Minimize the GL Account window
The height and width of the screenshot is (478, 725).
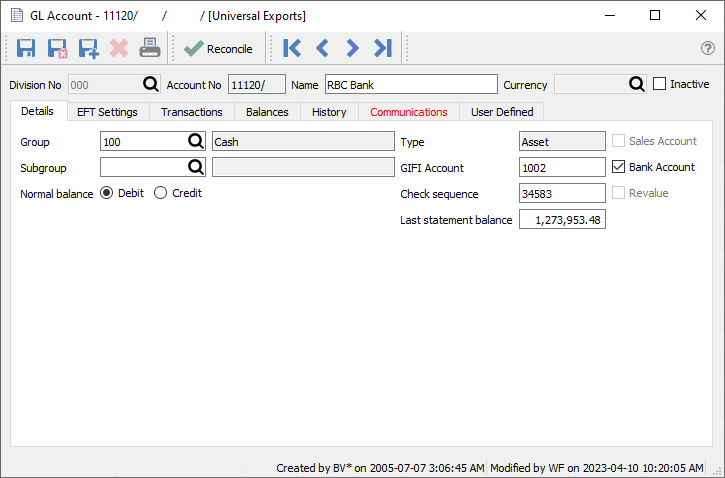[610, 15]
